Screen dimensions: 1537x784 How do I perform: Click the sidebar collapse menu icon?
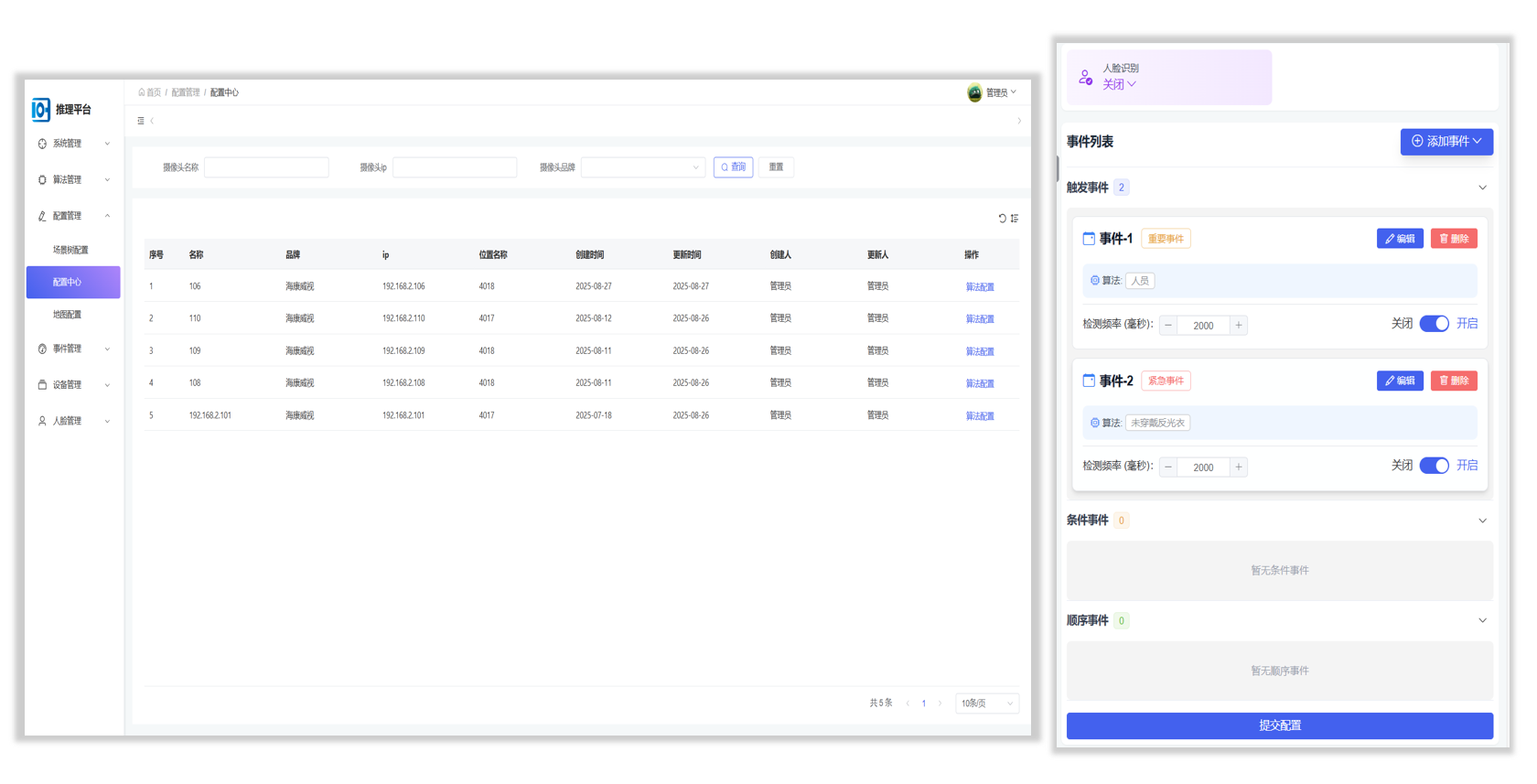[x=141, y=121]
